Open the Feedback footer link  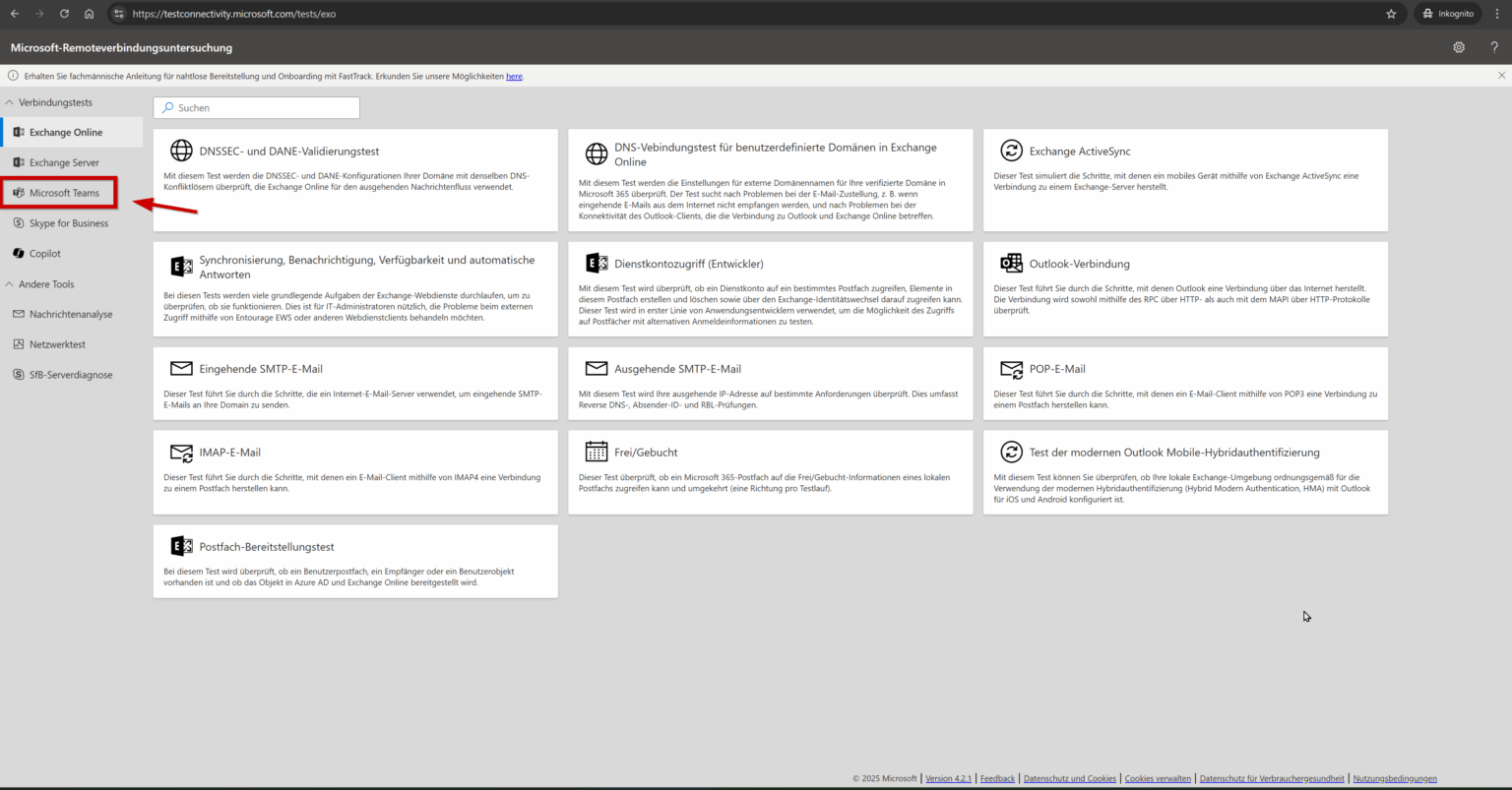[x=997, y=778]
